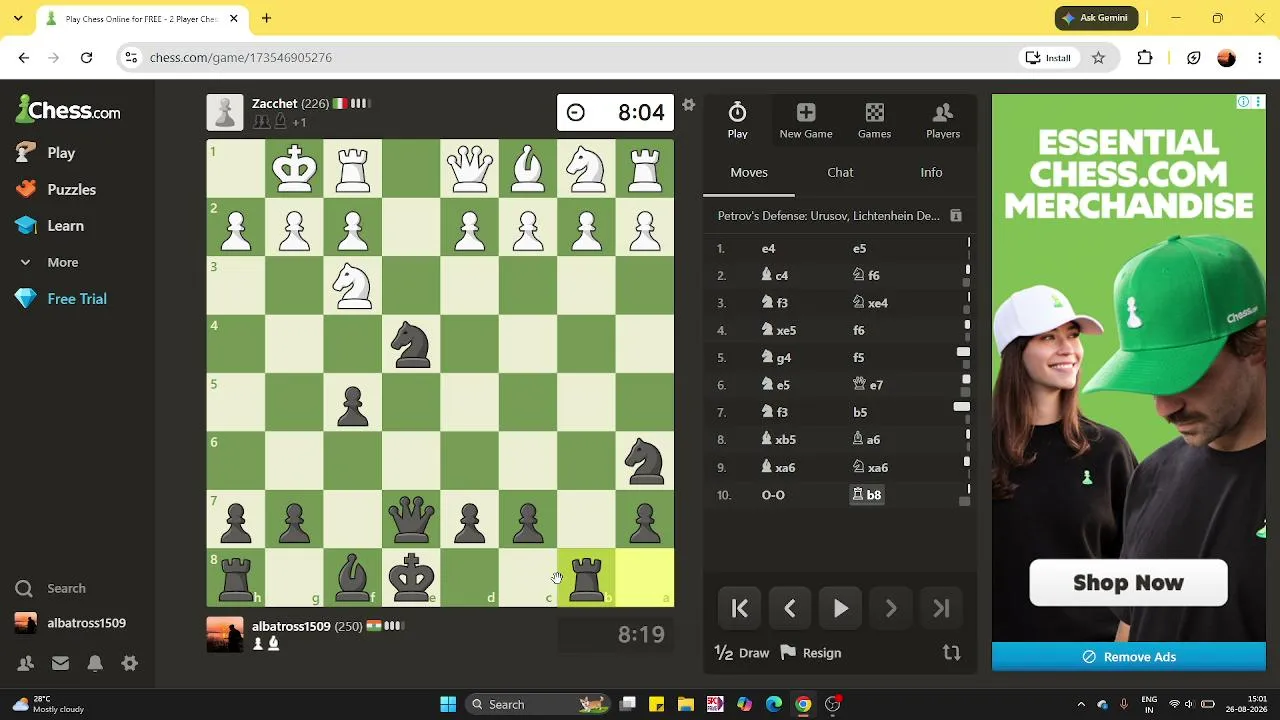Screen dimensions: 1280x720
Task: Open the New Game tab
Action: point(806,120)
